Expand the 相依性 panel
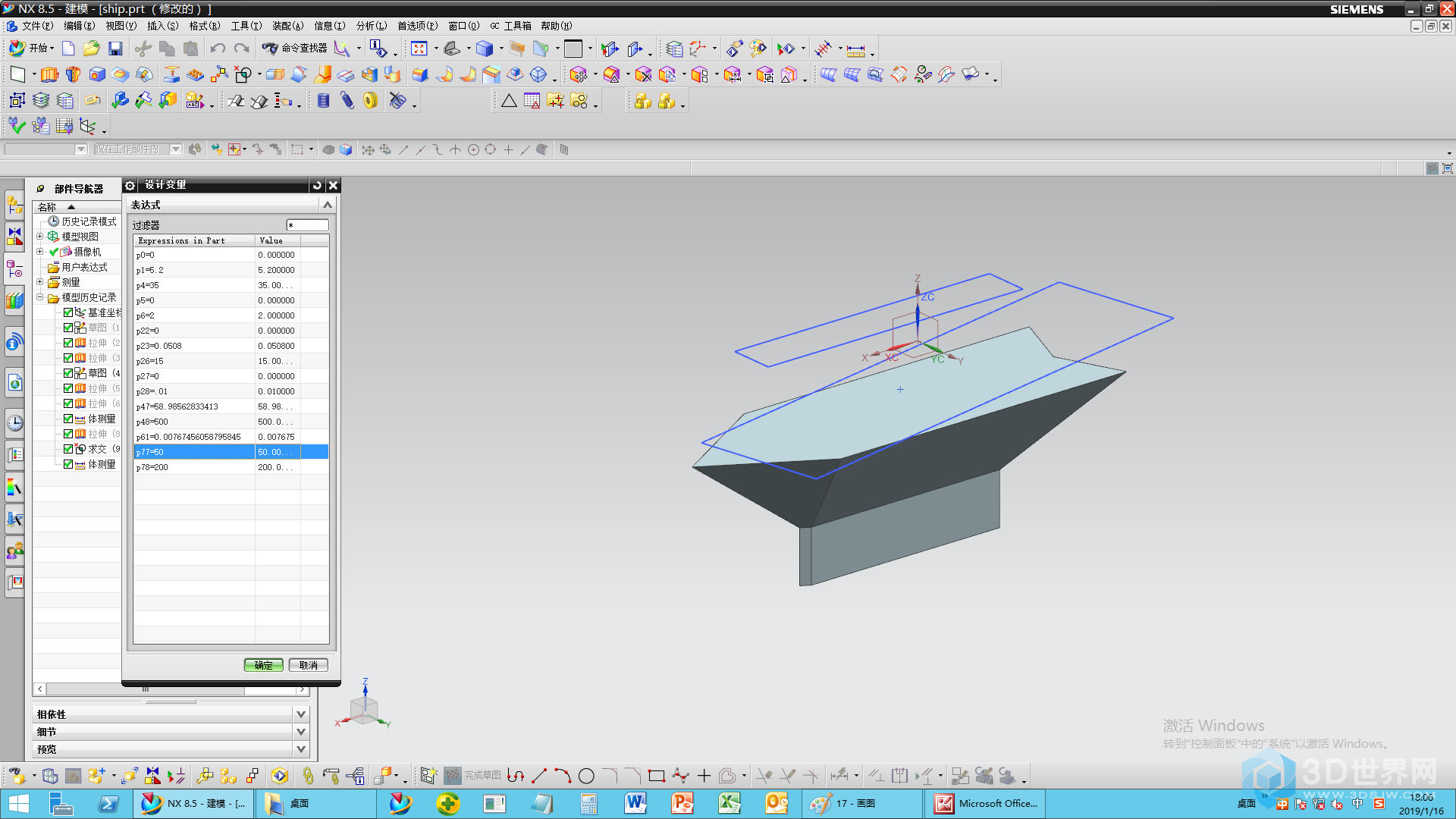The image size is (1456, 819). (301, 714)
